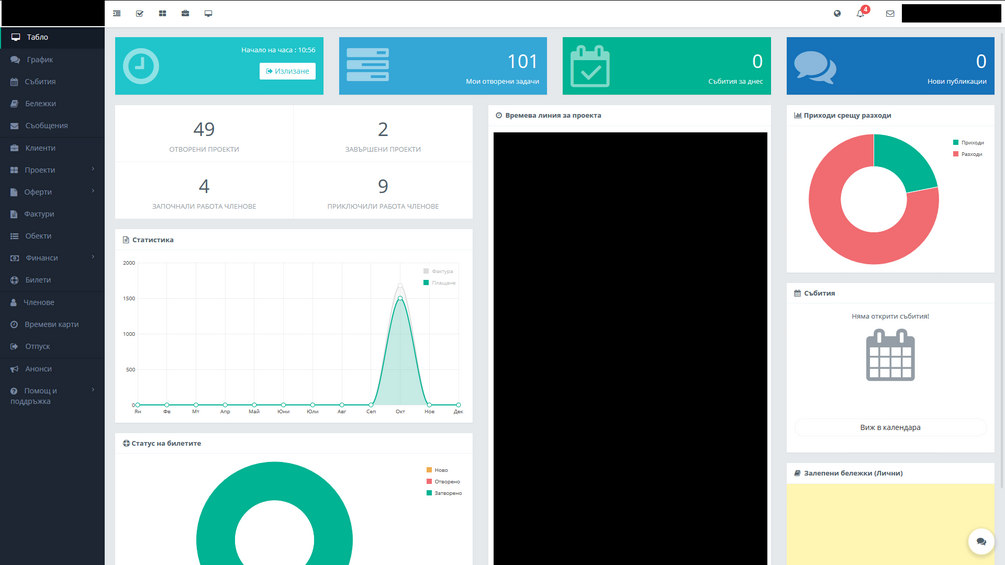Open График in the sidebar
This screenshot has height=565, width=1005.
point(53,60)
